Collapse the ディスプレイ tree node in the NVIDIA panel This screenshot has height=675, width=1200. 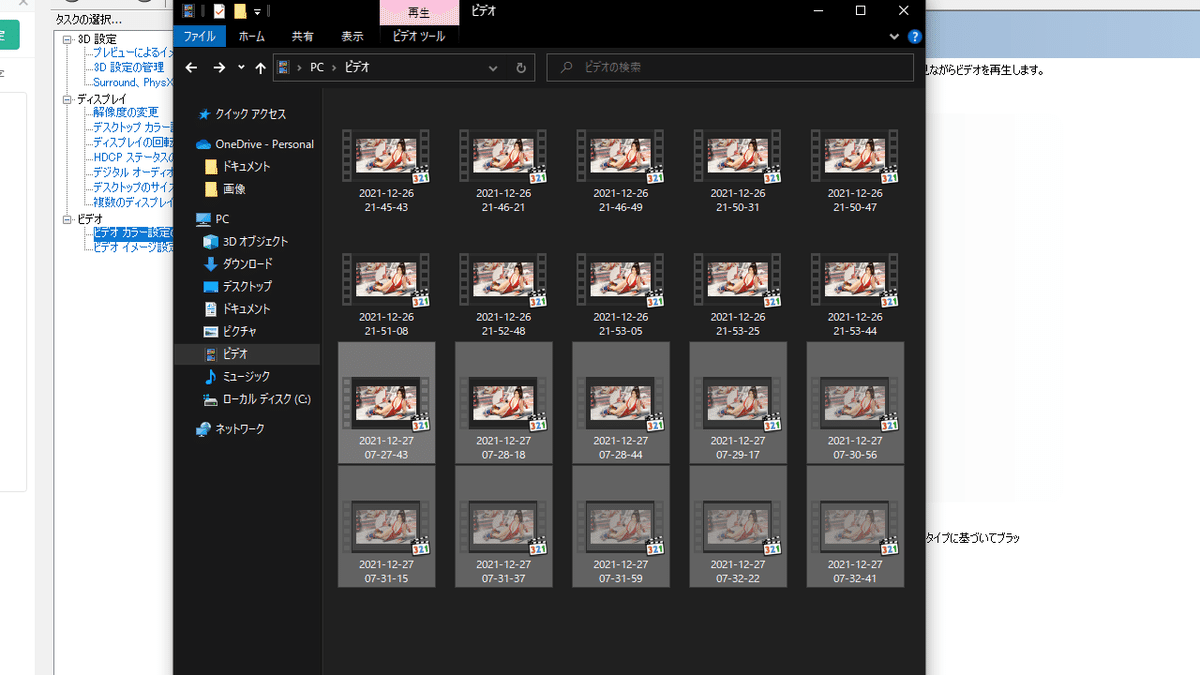pos(67,99)
